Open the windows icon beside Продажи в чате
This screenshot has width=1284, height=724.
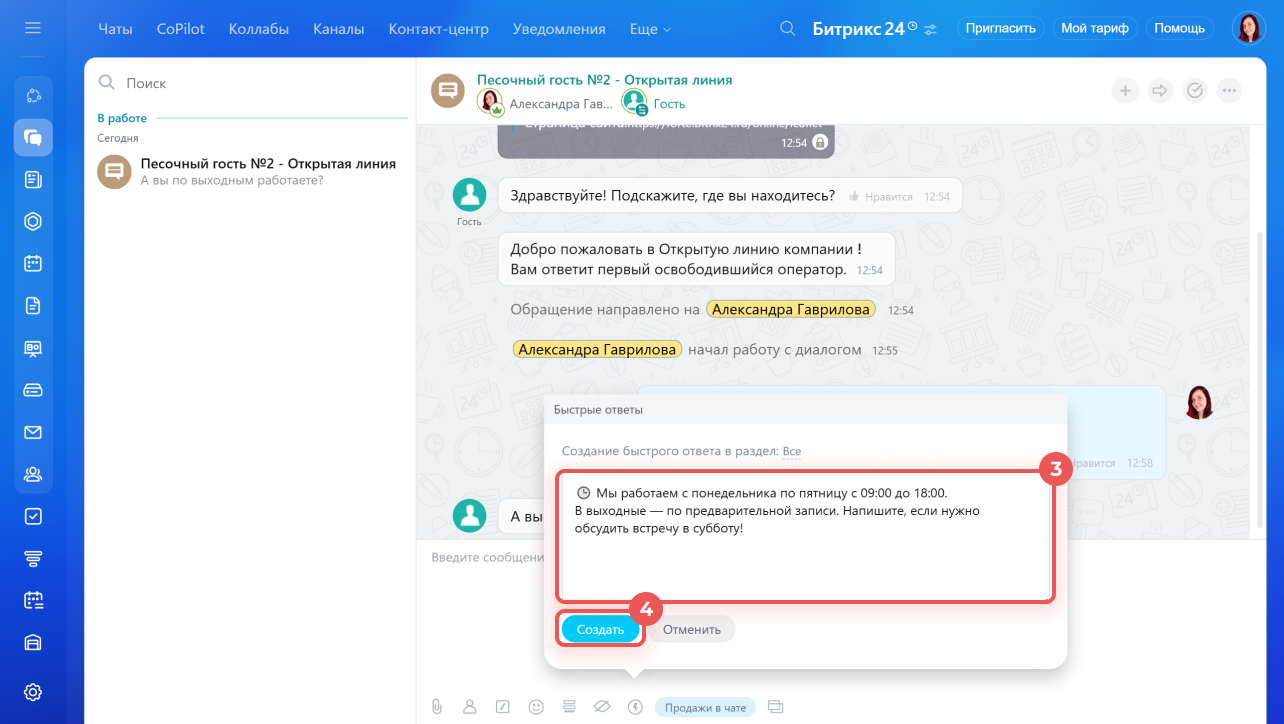pyautogui.click(x=775, y=707)
